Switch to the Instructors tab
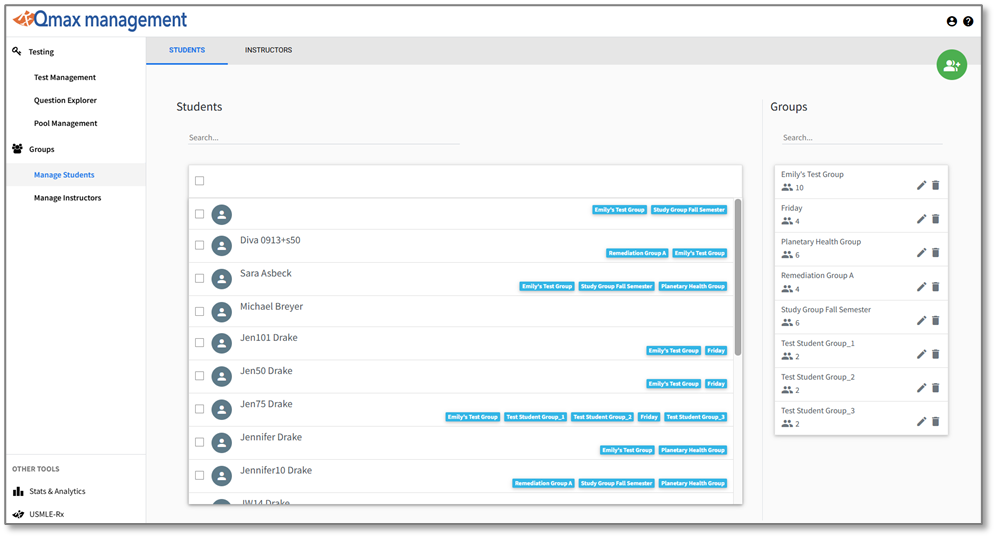The image size is (996, 538). (268, 50)
